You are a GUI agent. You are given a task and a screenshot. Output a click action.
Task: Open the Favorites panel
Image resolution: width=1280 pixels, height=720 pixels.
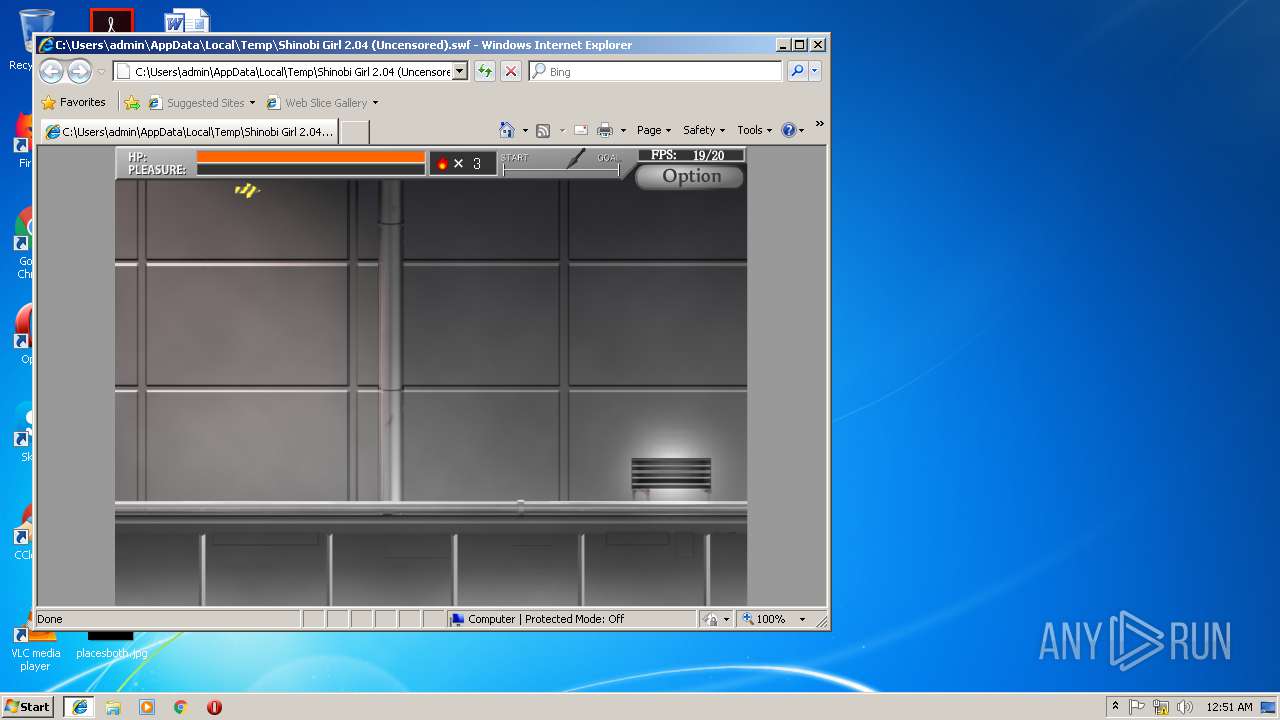[73, 102]
